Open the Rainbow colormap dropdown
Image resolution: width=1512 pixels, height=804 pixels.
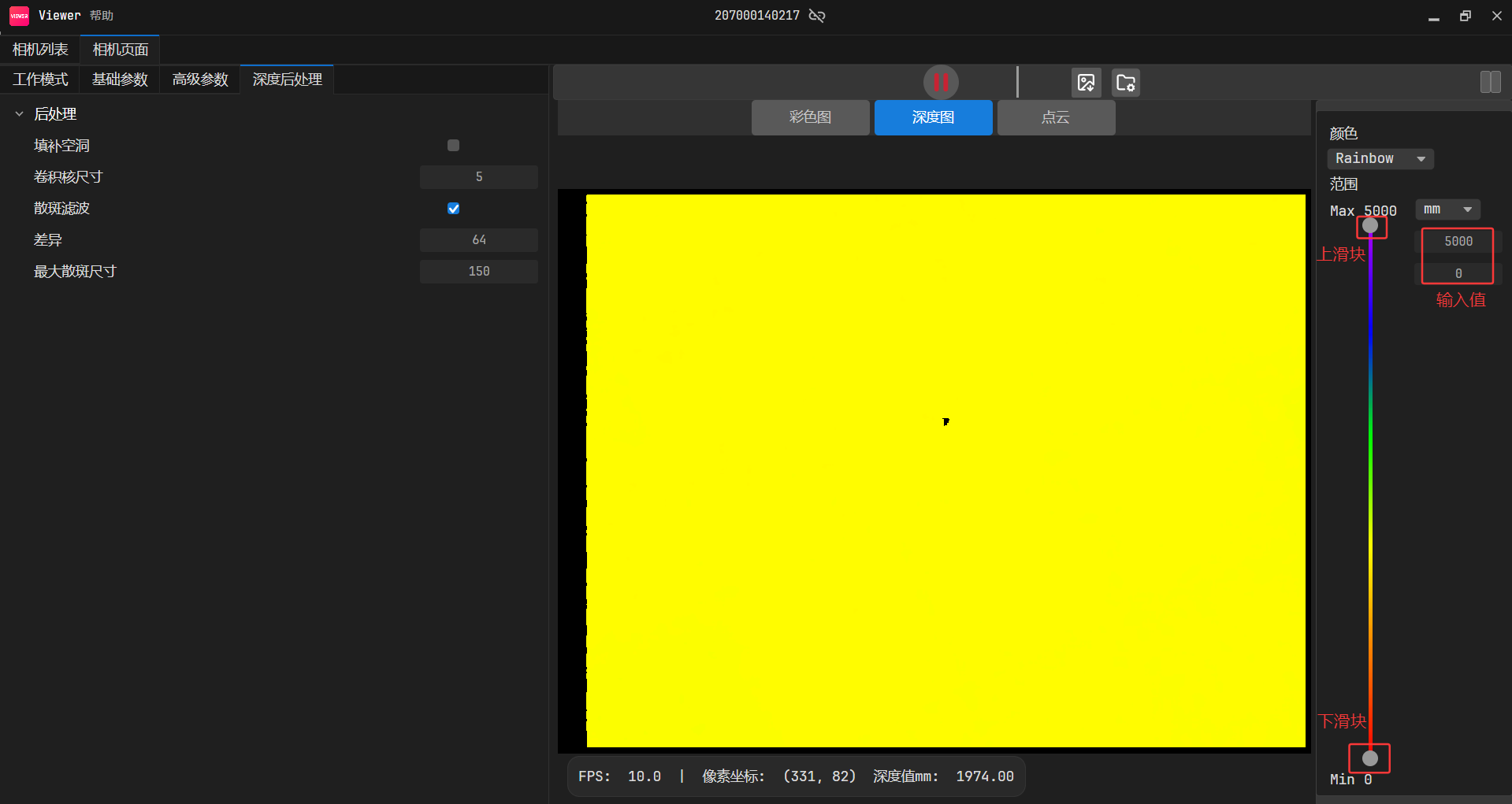click(1380, 158)
